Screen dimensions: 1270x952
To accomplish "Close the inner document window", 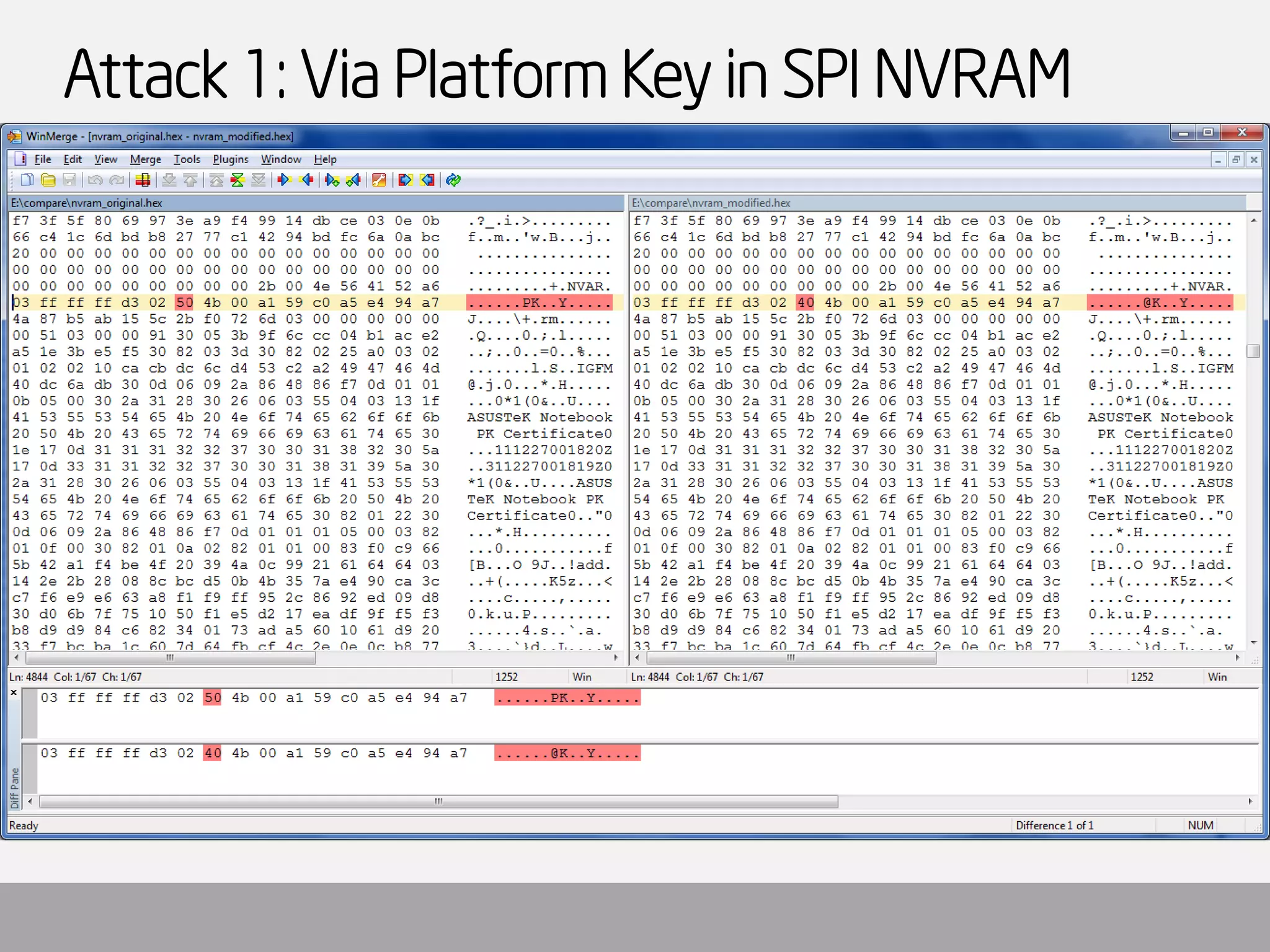I will point(1254,160).
